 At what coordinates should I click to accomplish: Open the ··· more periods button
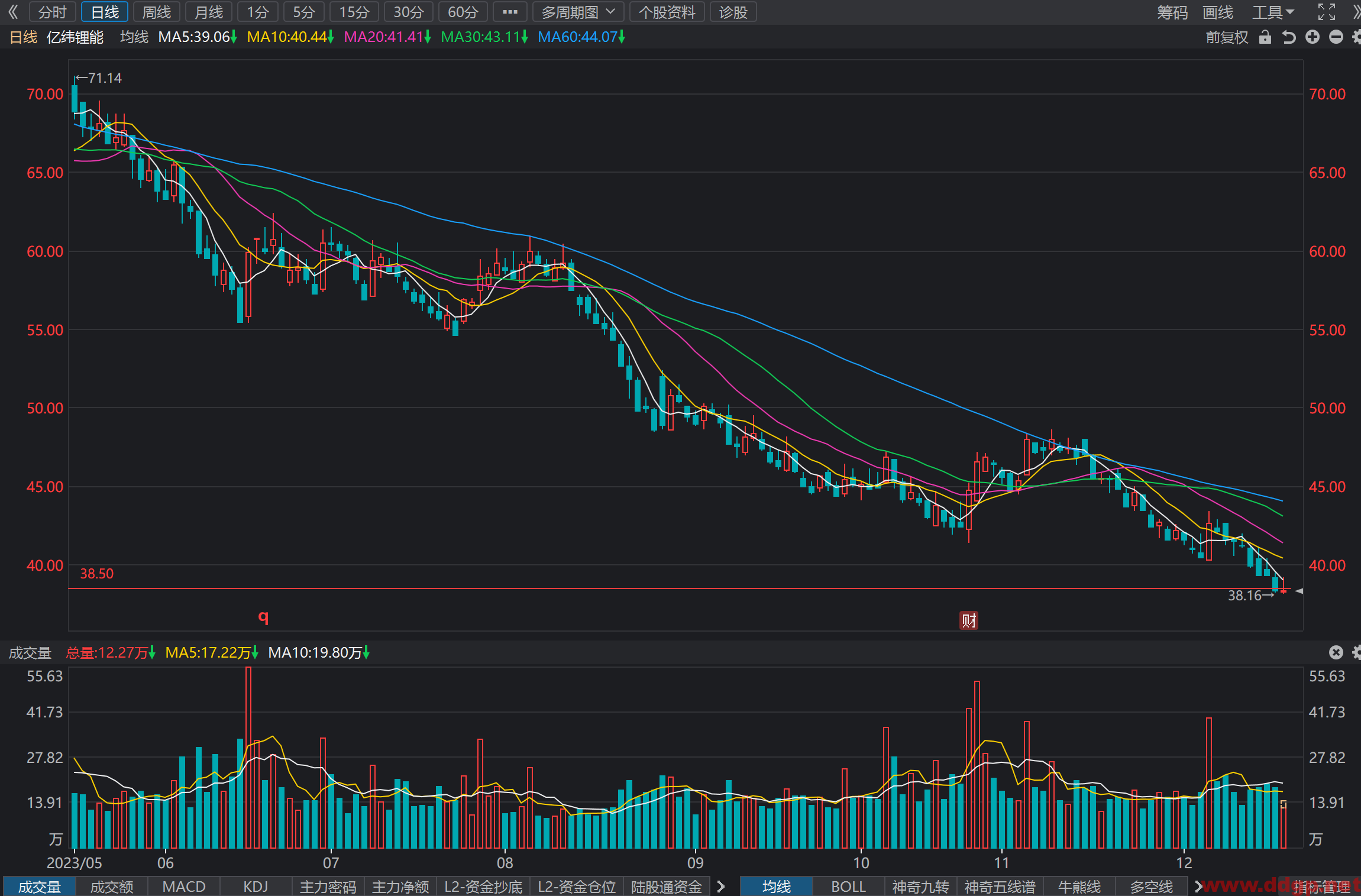[x=510, y=12]
